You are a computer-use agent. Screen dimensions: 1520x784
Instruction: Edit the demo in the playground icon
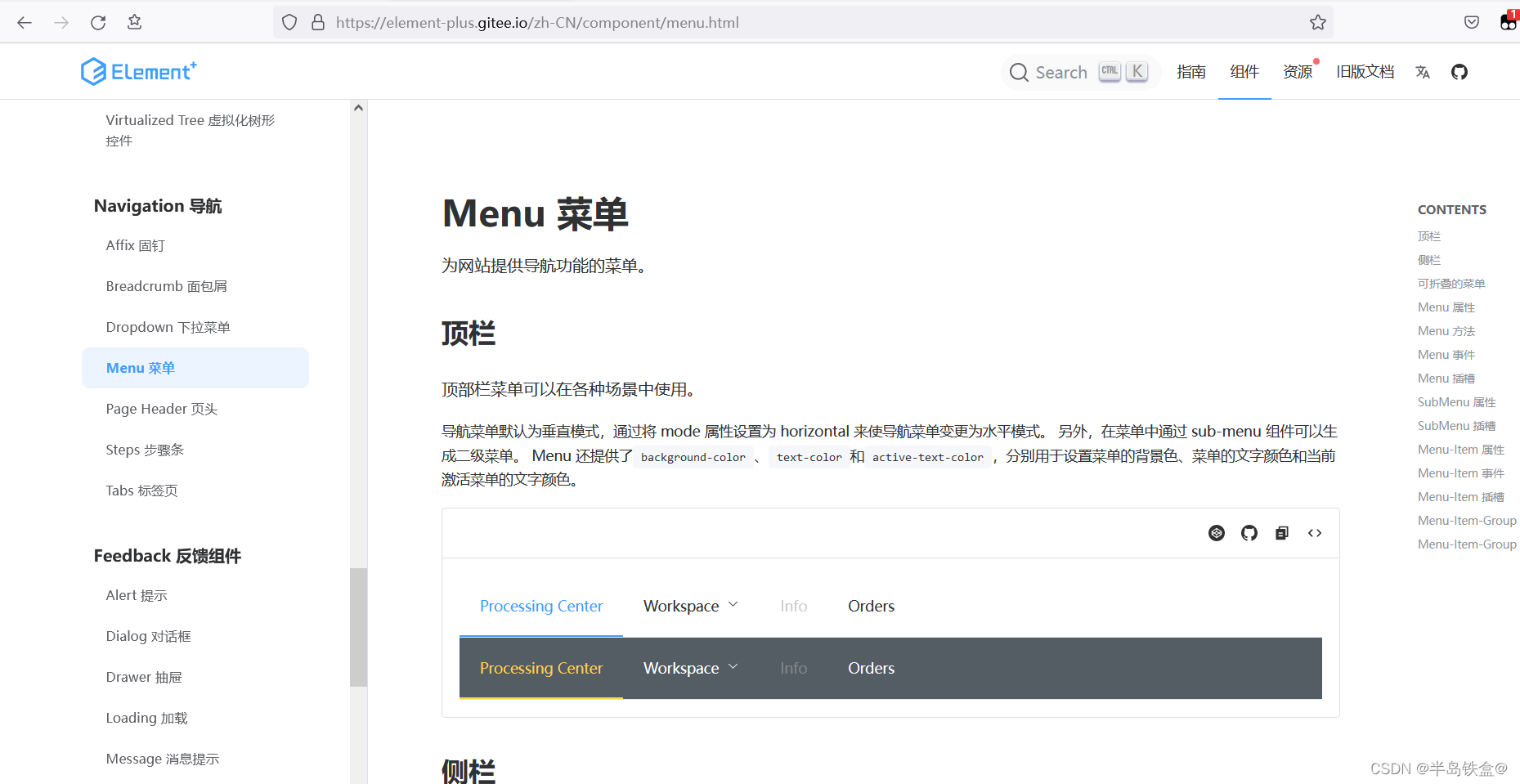pos(1217,533)
